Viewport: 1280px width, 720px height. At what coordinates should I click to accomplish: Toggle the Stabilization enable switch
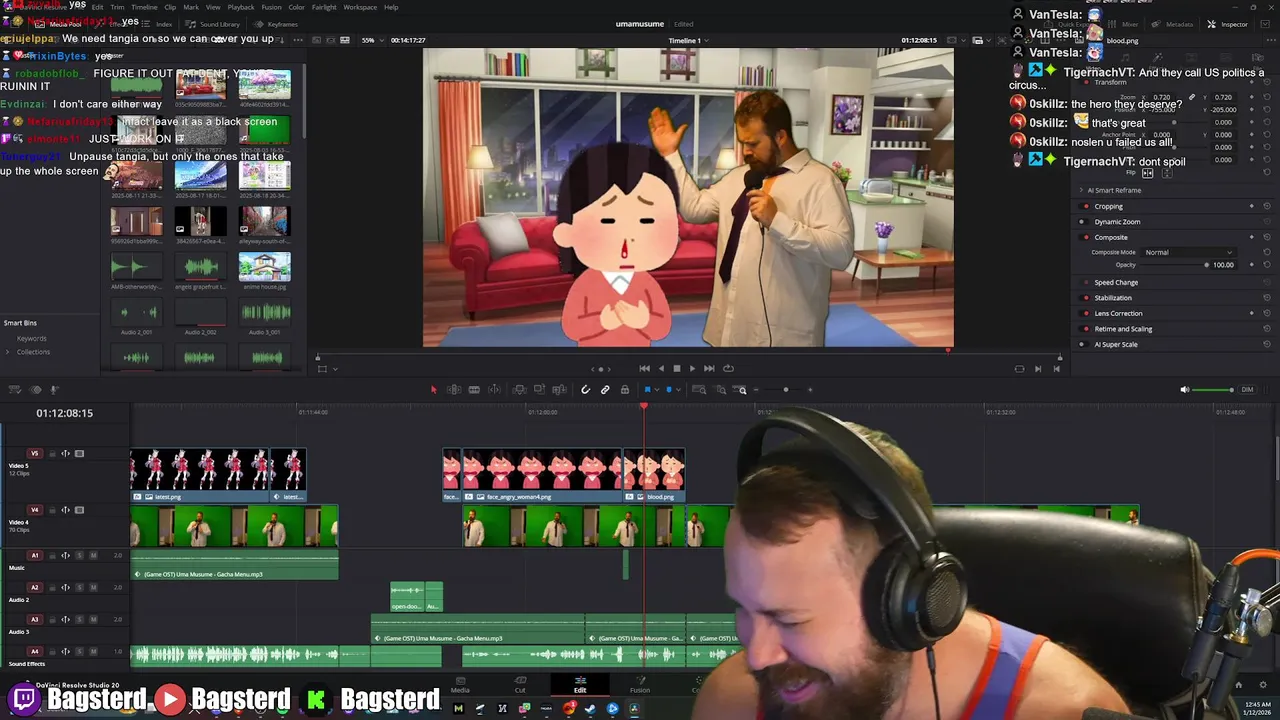tap(1086, 298)
